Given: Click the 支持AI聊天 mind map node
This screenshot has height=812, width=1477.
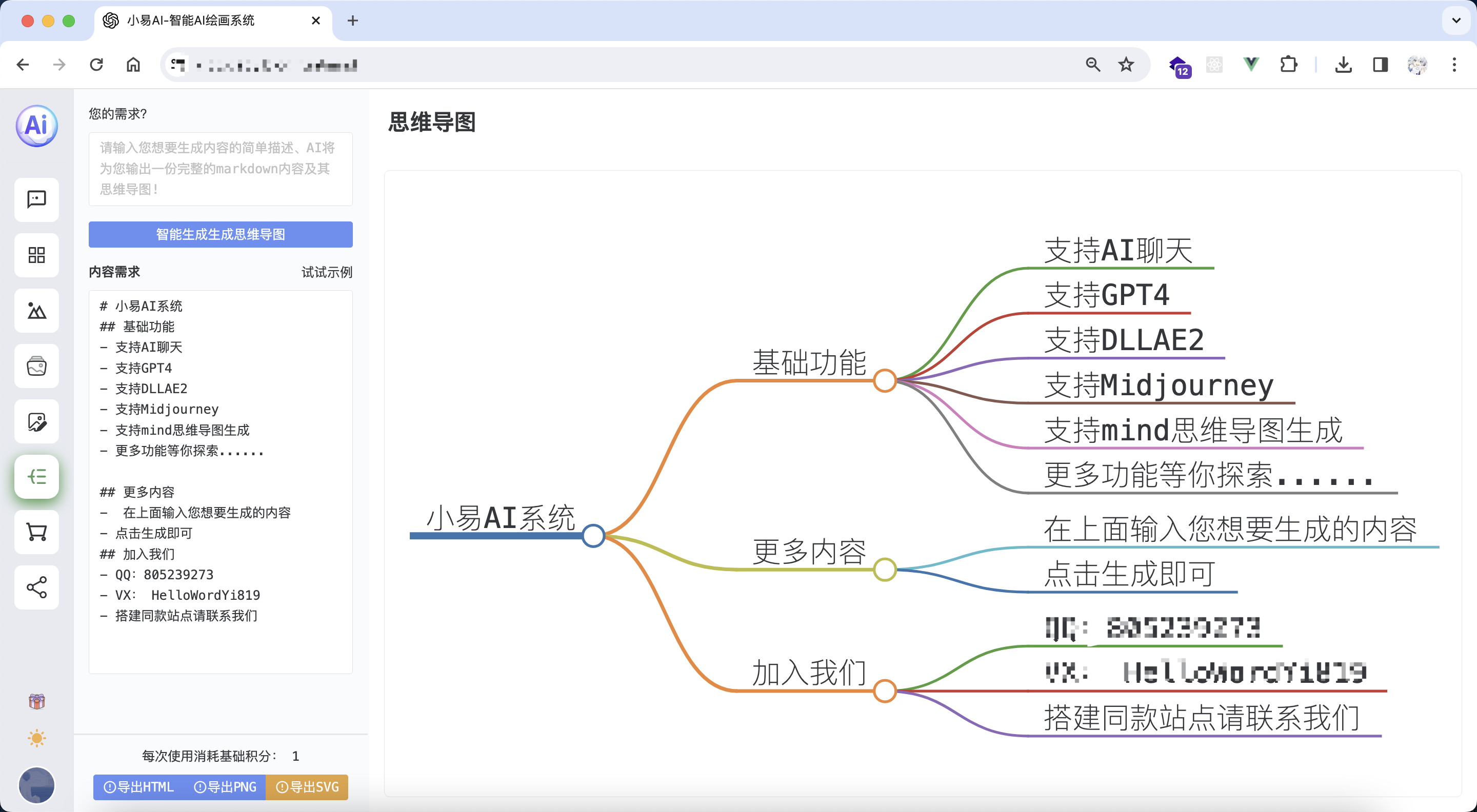Looking at the screenshot, I should click(x=1118, y=251).
